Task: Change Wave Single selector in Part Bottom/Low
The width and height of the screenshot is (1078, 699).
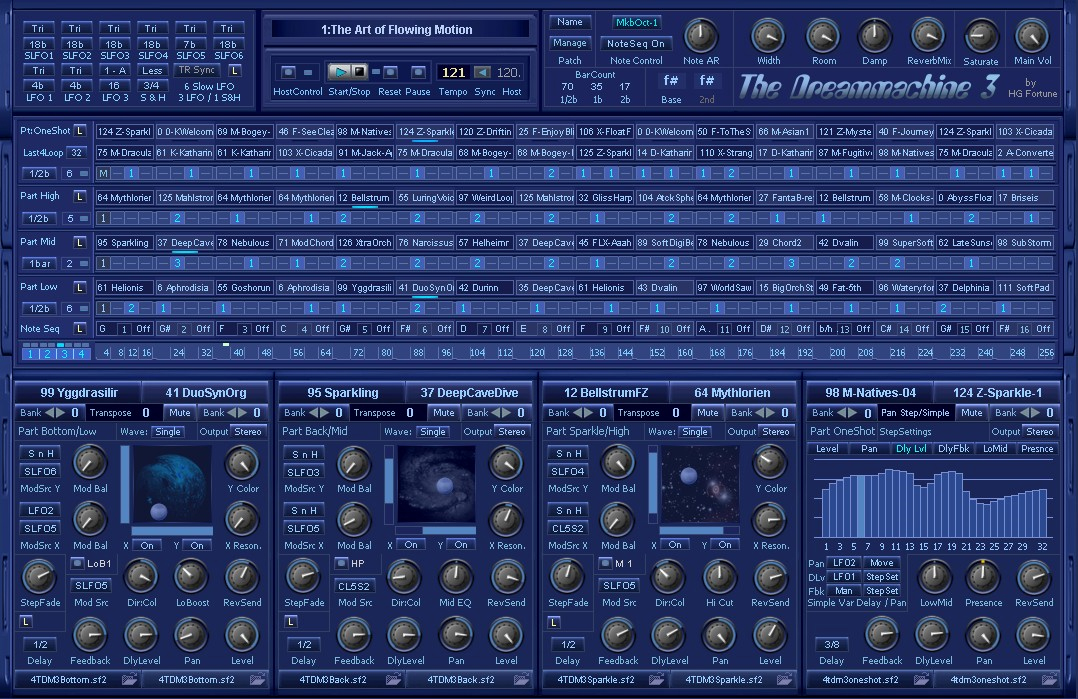Action: click(x=168, y=432)
